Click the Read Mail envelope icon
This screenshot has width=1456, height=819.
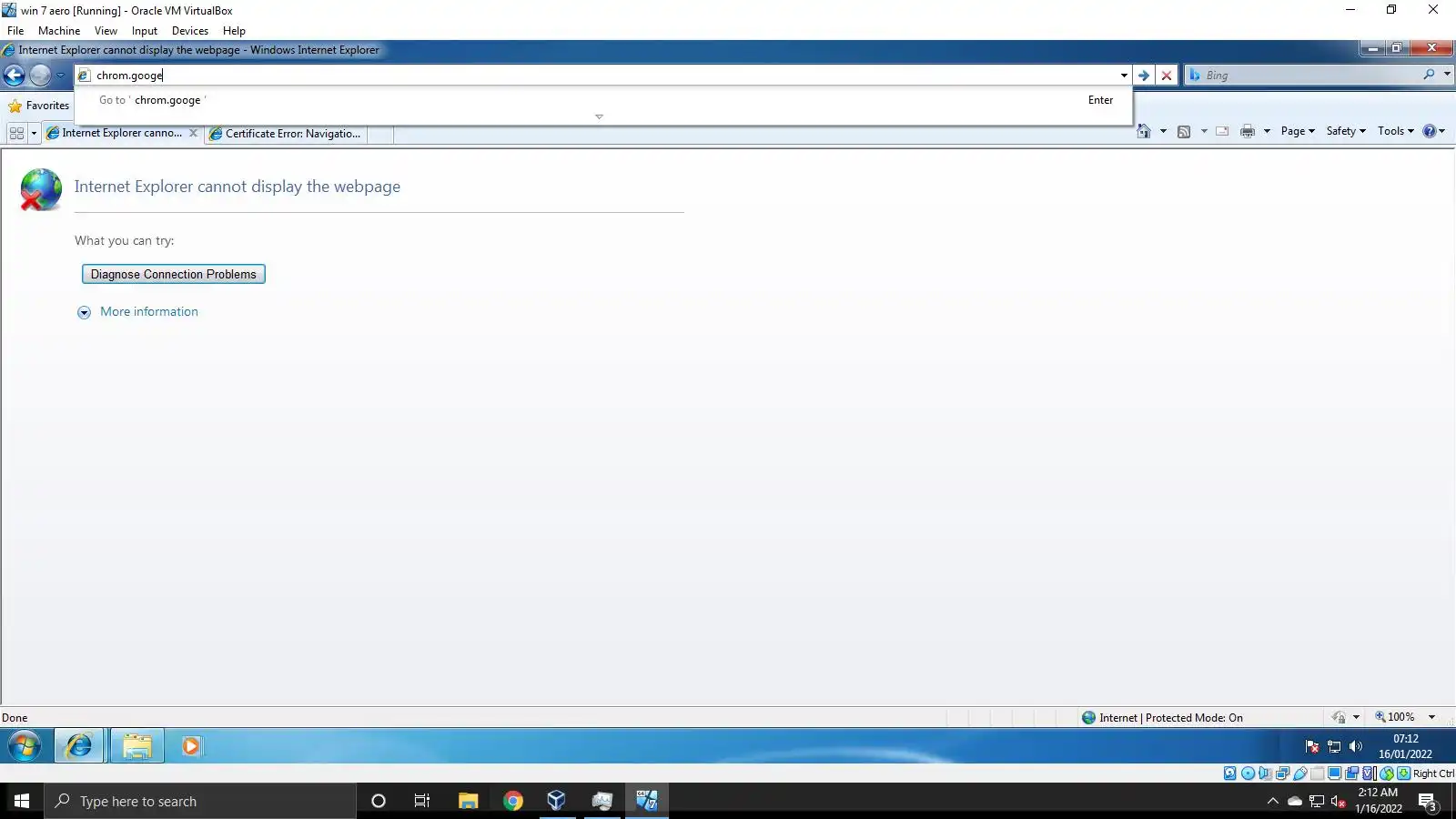[x=1222, y=131]
